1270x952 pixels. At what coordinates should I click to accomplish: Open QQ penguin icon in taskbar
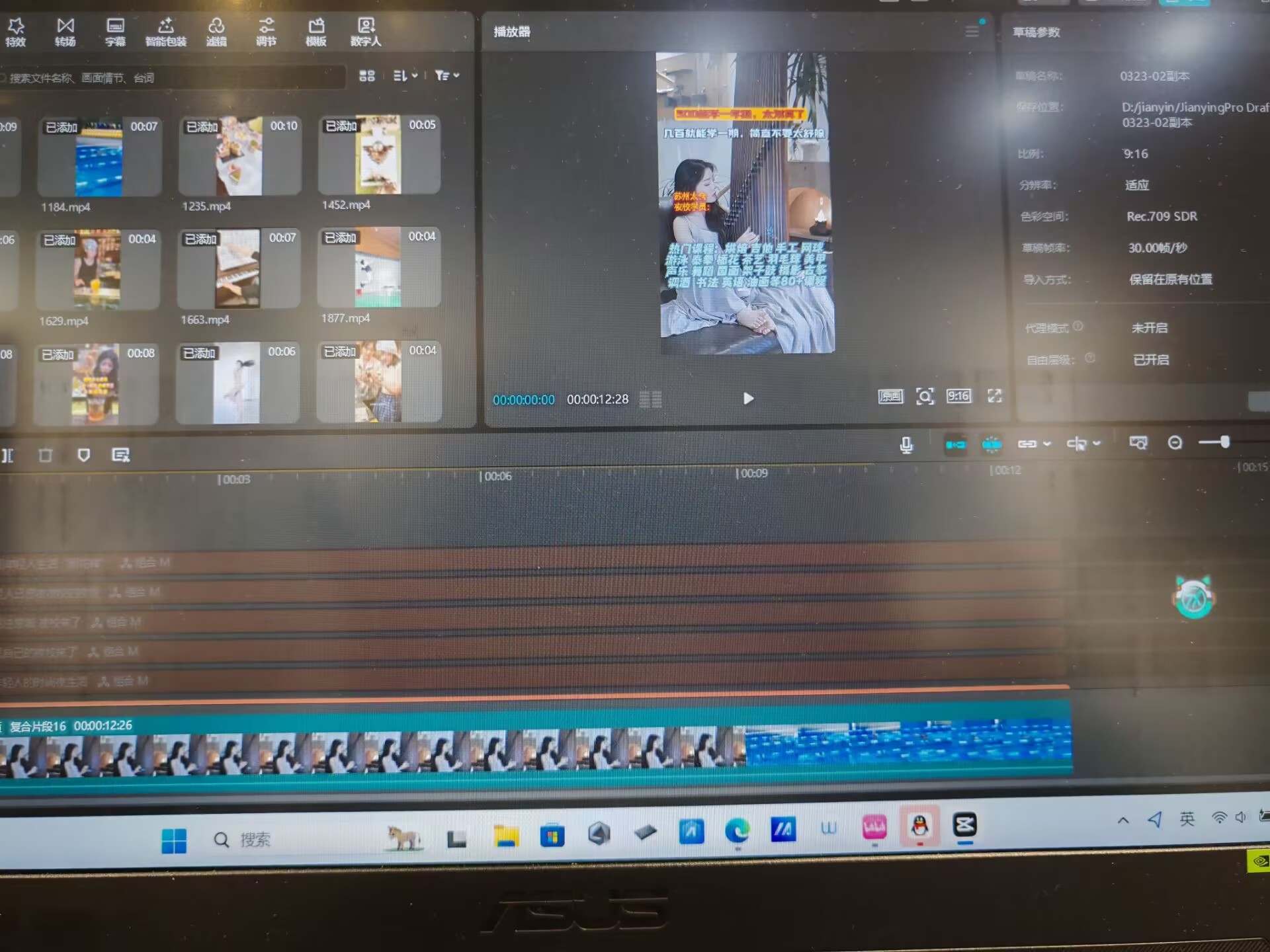click(x=919, y=826)
